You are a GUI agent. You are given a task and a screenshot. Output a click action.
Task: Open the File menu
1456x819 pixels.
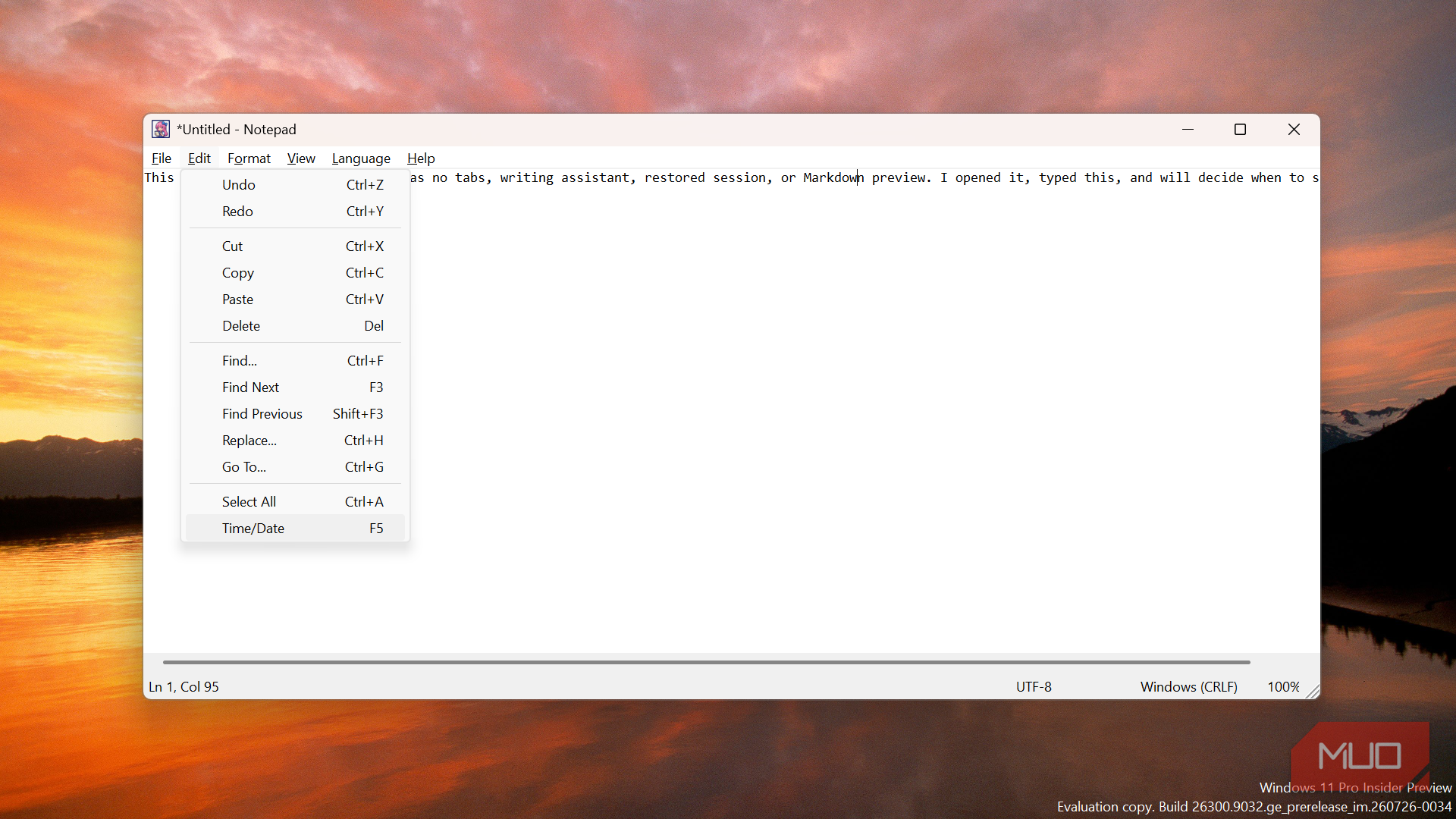pos(162,158)
